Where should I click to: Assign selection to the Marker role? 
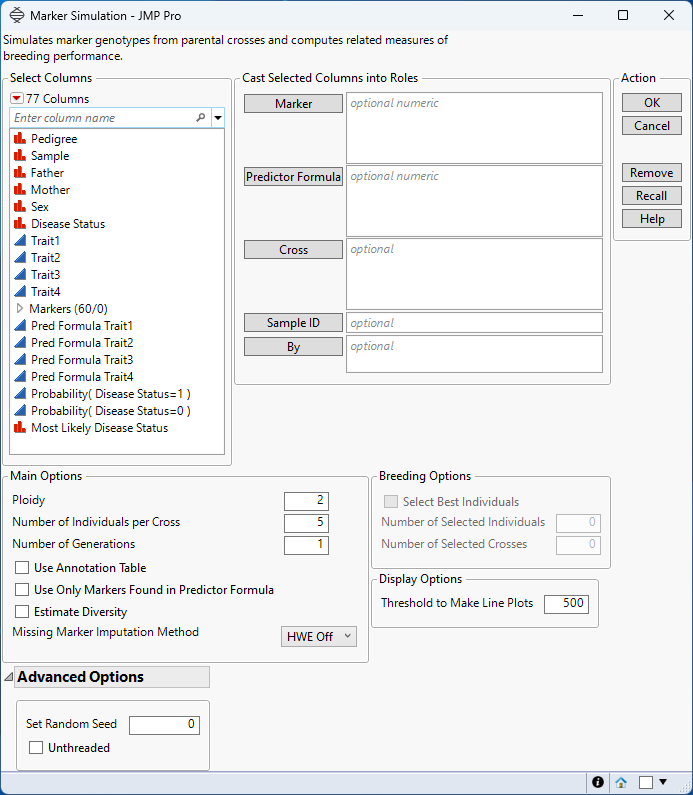pos(293,103)
